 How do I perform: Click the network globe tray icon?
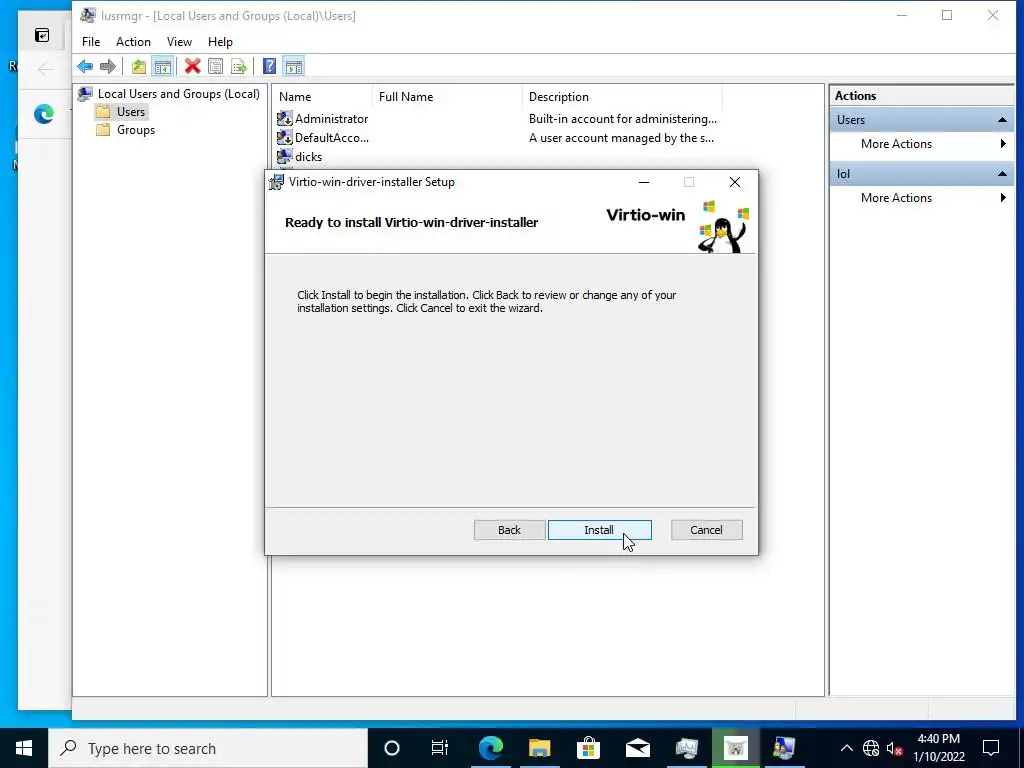pyautogui.click(x=871, y=748)
